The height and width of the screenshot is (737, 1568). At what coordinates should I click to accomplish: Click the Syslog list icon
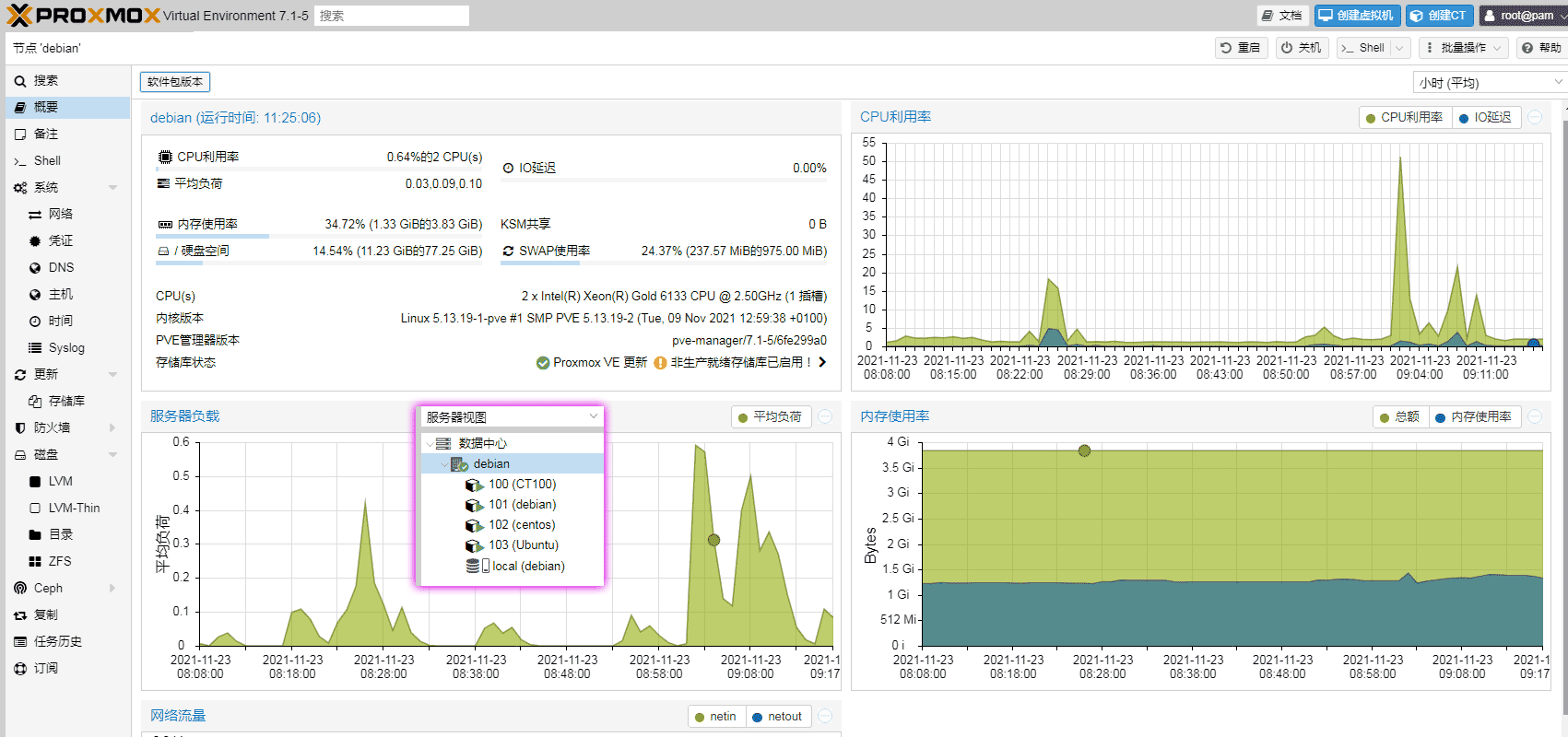35,347
